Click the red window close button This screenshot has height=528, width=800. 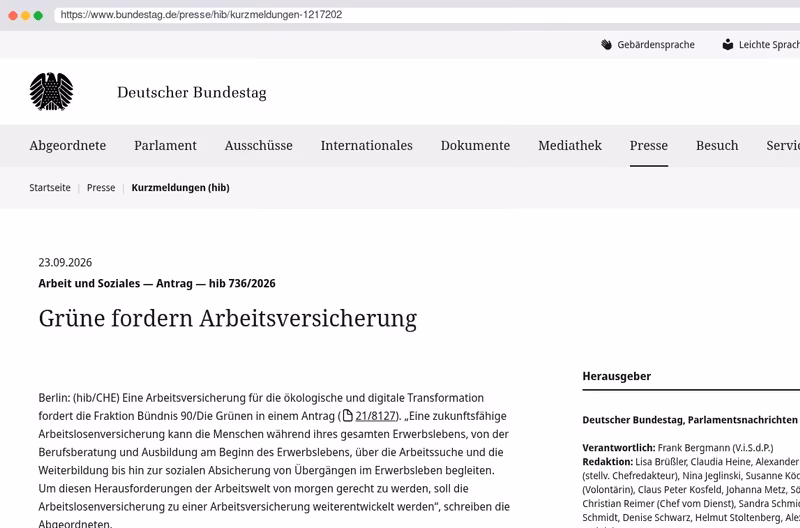click(x=13, y=15)
